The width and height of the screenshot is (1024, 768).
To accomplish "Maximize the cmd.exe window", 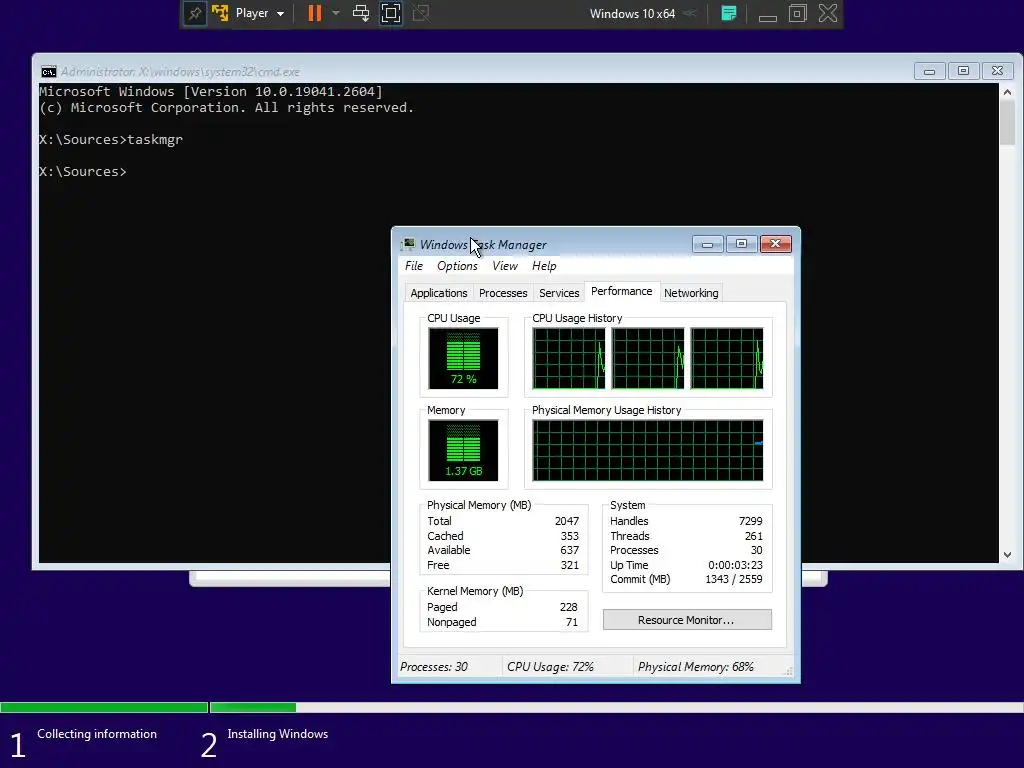I will [x=963, y=71].
